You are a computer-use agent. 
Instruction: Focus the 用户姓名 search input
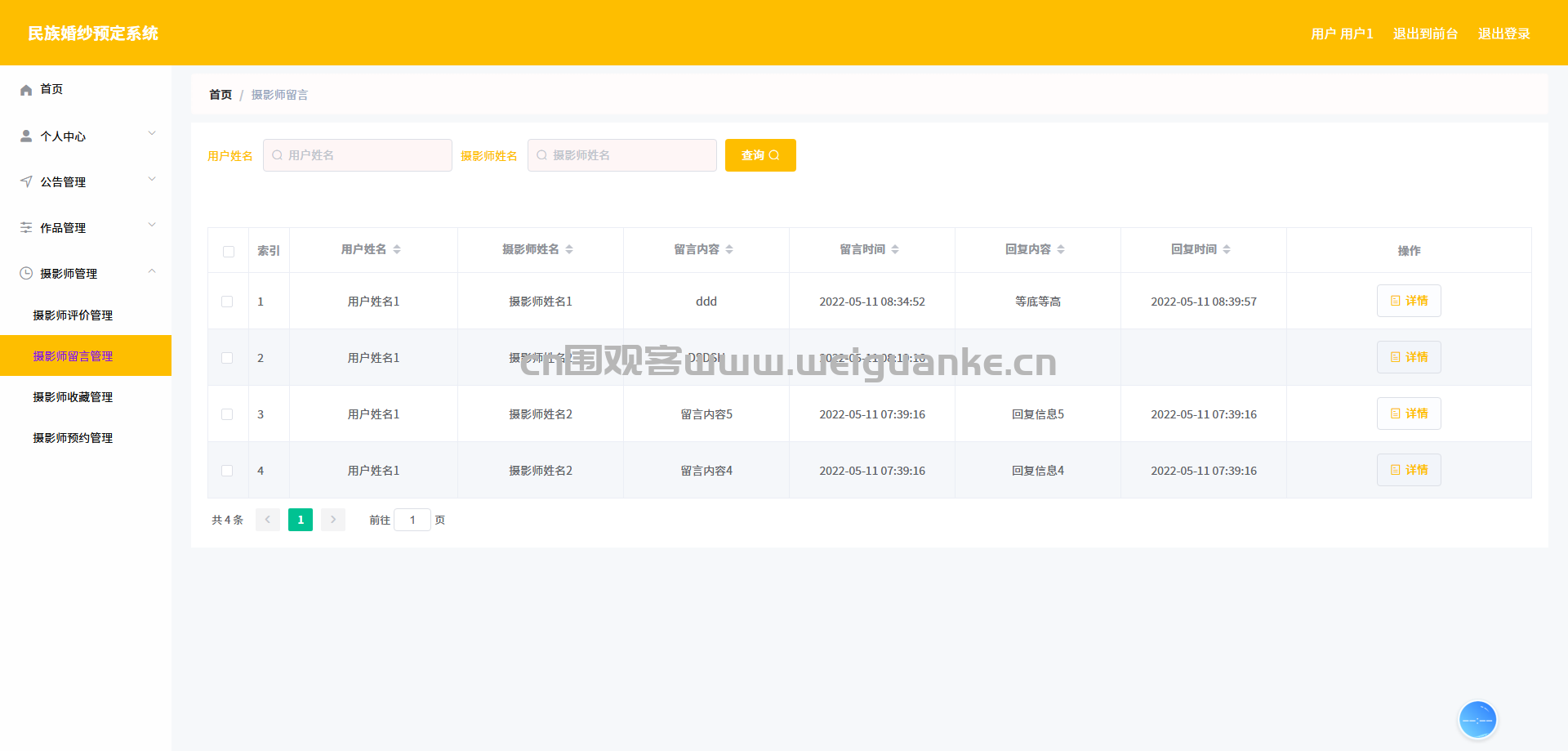[358, 155]
